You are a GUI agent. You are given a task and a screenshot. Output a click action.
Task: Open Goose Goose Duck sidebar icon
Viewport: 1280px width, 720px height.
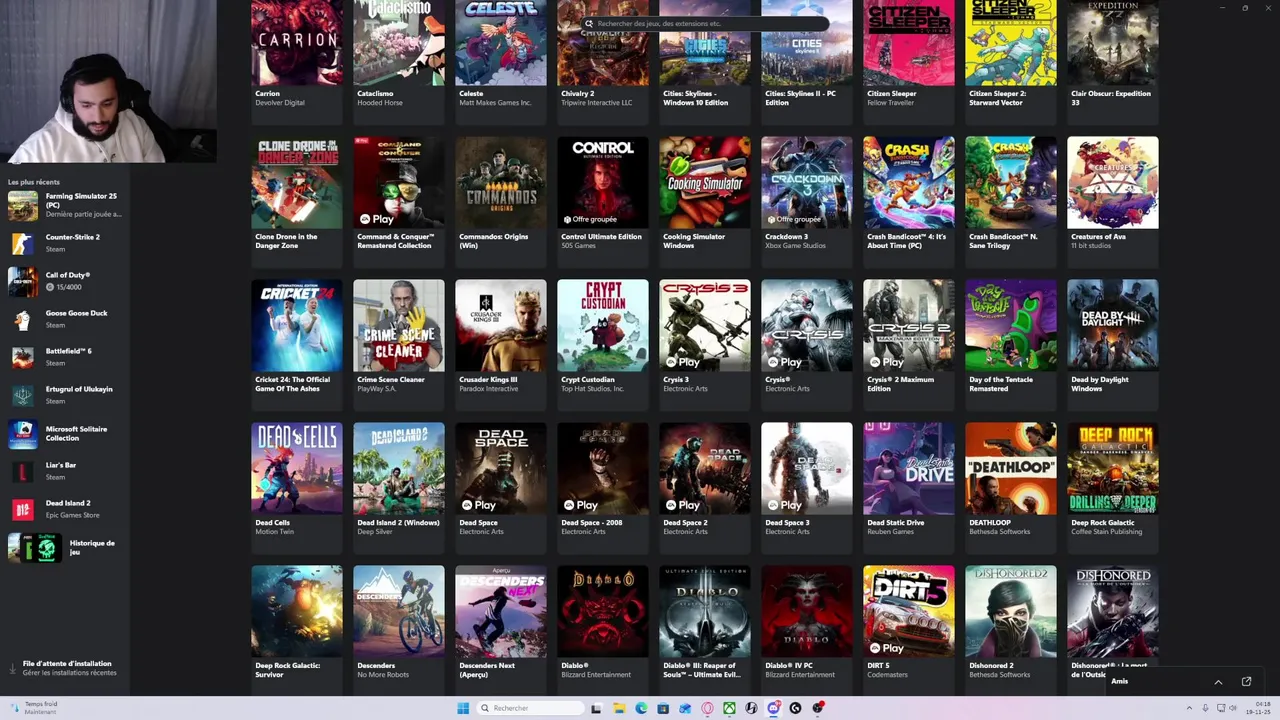[x=23, y=319]
